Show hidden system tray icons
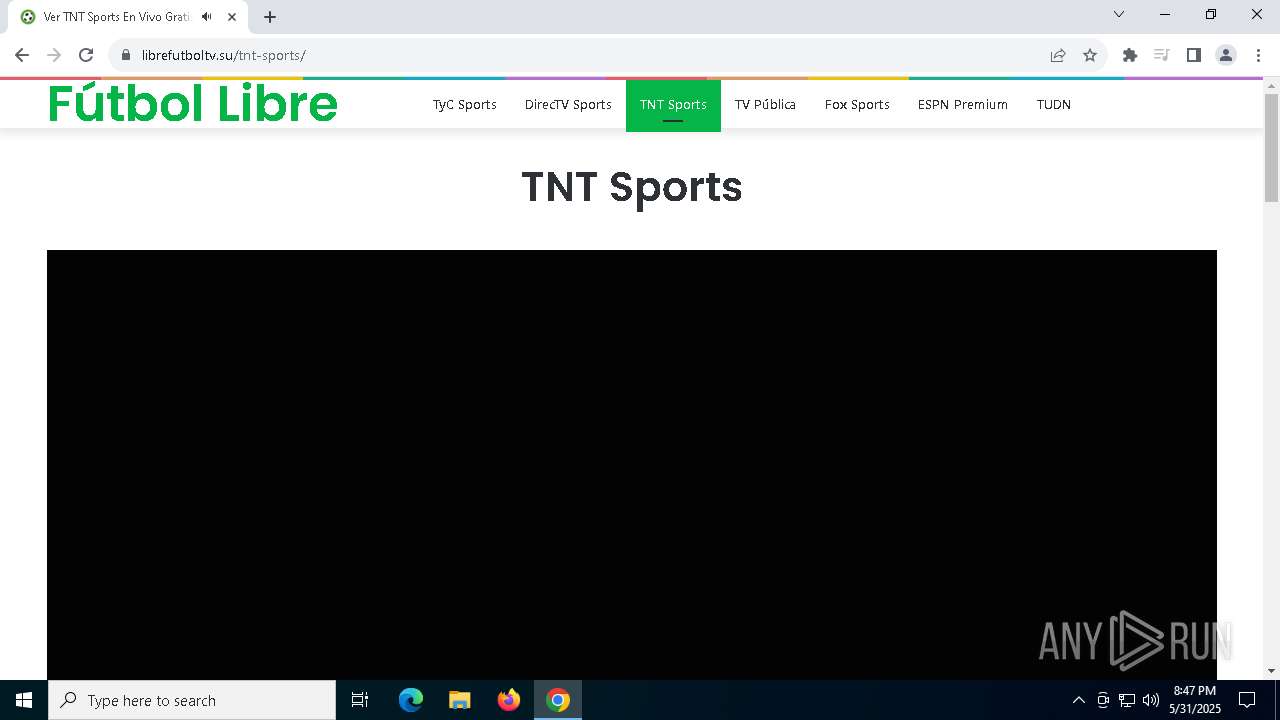This screenshot has height=720, width=1280. click(x=1078, y=700)
